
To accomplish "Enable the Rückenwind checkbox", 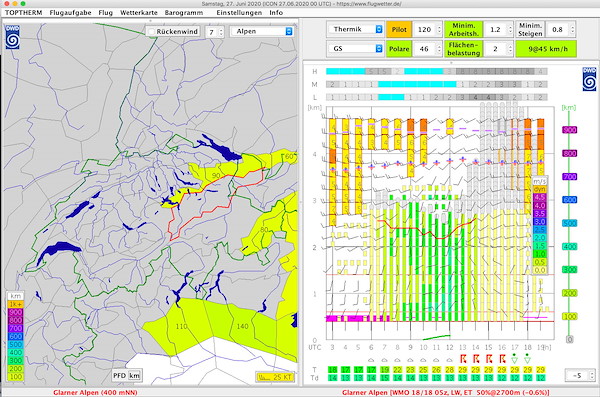I will pyautogui.click(x=152, y=31).
